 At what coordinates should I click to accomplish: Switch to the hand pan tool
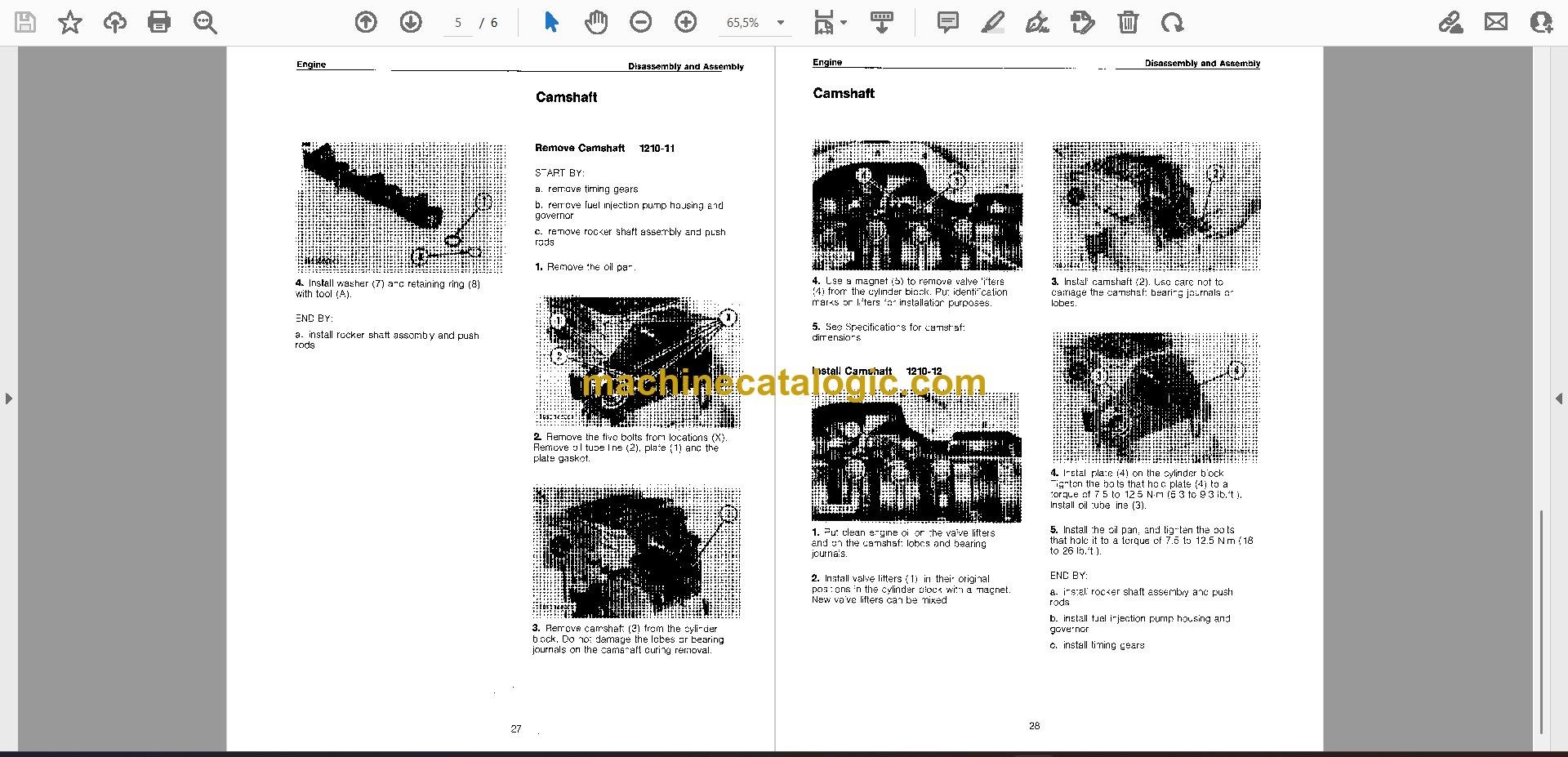[596, 23]
